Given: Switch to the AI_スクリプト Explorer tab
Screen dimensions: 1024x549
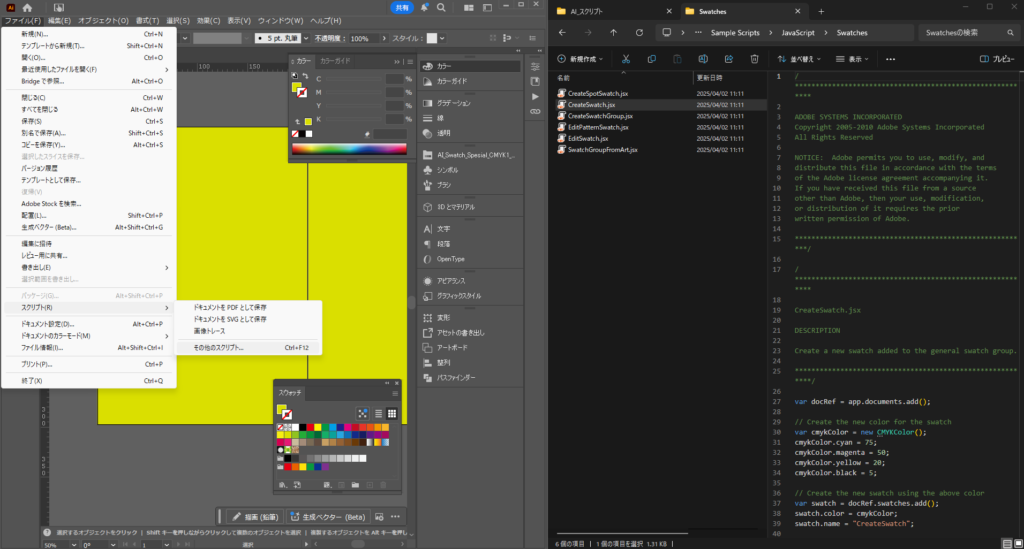Looking at the screenshot, I should pyautogui.click(x=613, y=11).
